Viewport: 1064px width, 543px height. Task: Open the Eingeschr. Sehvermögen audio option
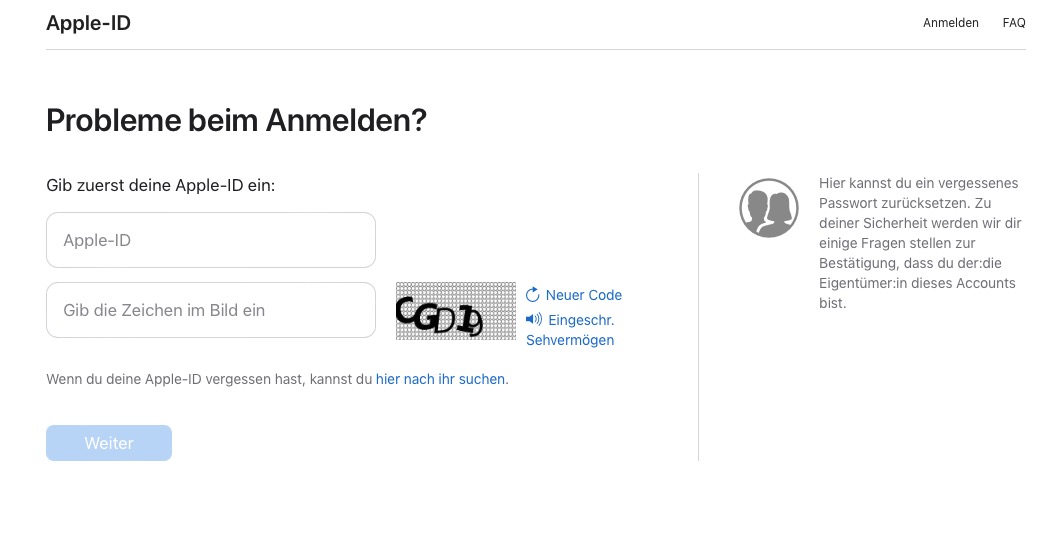tap(570, 330)
